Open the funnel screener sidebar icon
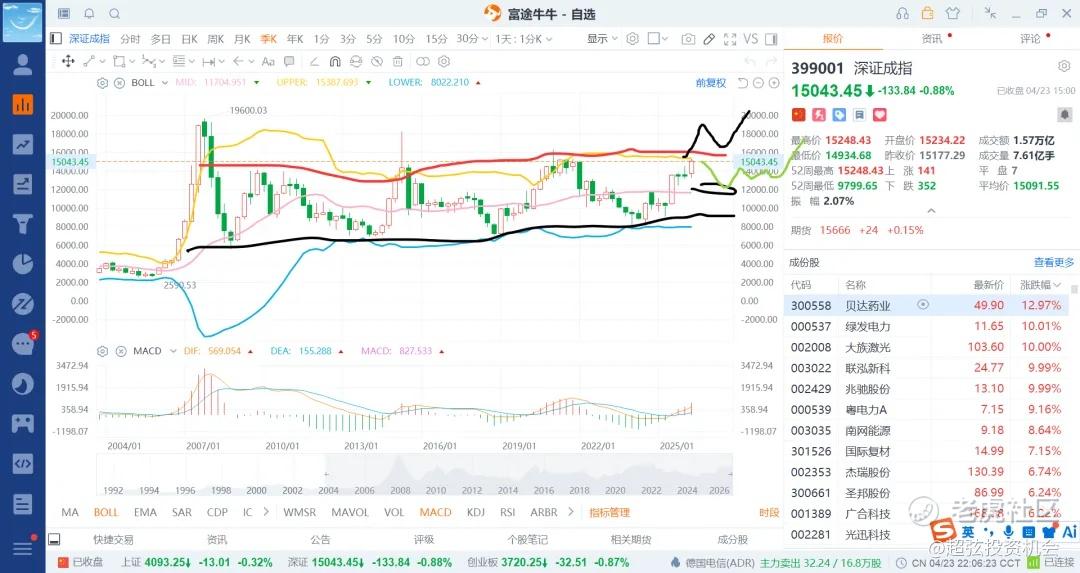Image resolution: width=1080 pixels, height=573 pixels. [x=23, y=224]
